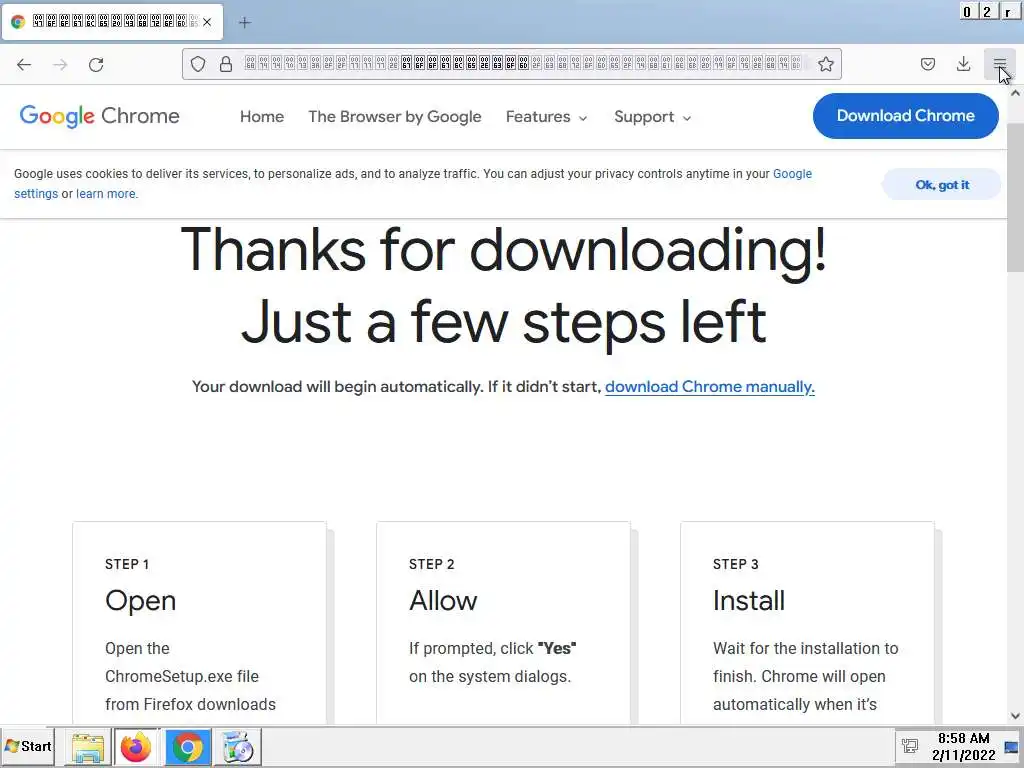Open a new tab with the plus button
The width and height of the screenshot is (1024, 768).
(245, 22)
